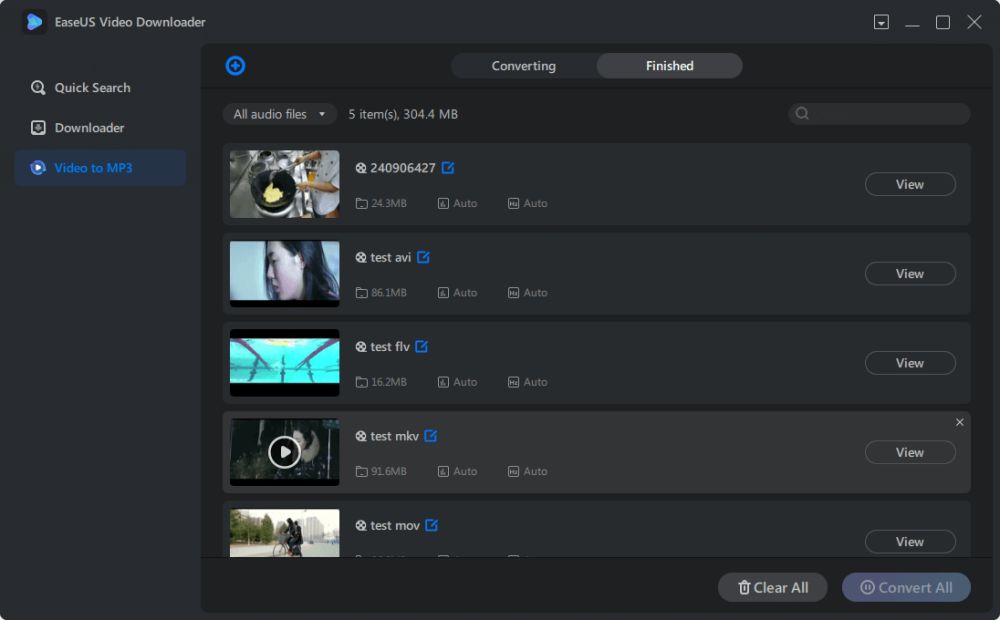This screenshot has width=1000, height=620.
Task: Click the blue add file plus icon
Action: click(235, 66)
